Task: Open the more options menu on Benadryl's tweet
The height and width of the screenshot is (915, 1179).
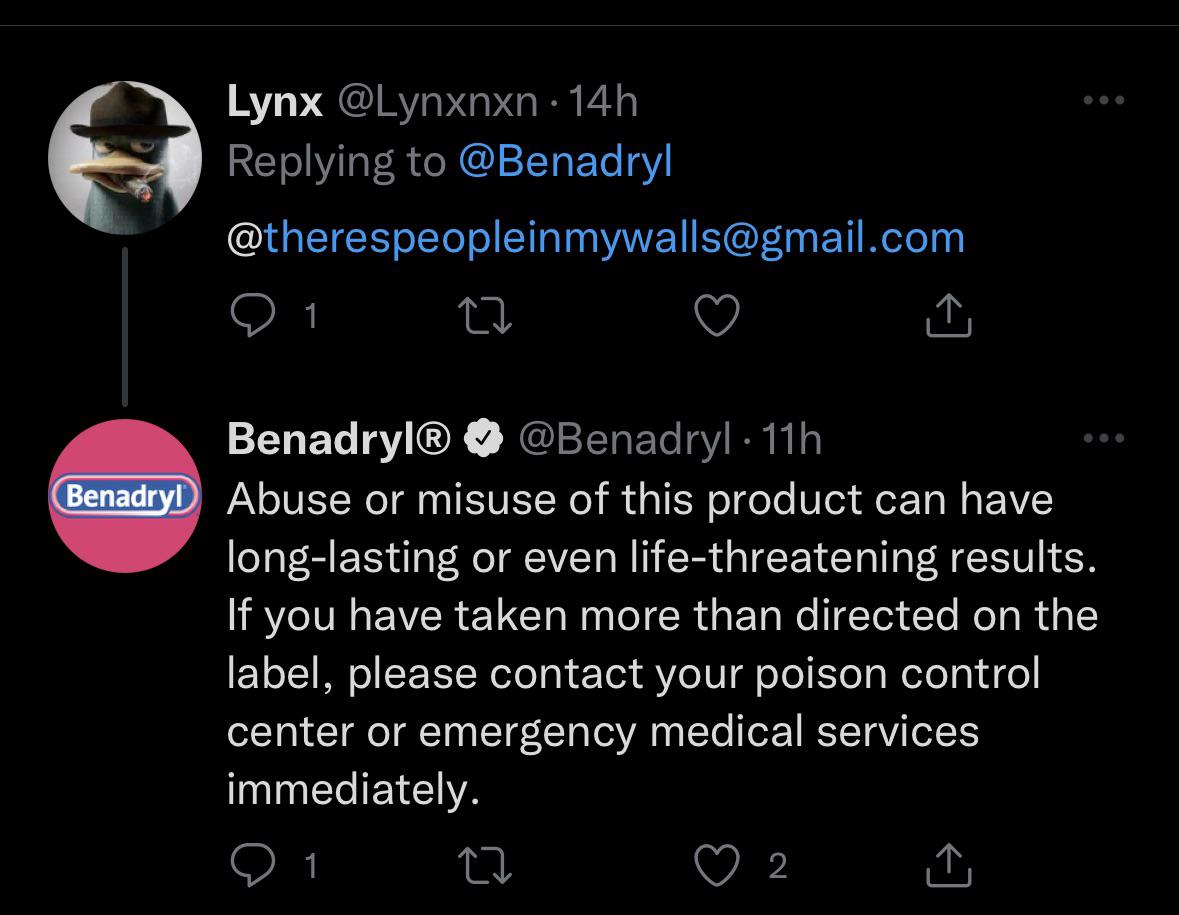Action: (x=1104, y=435)
